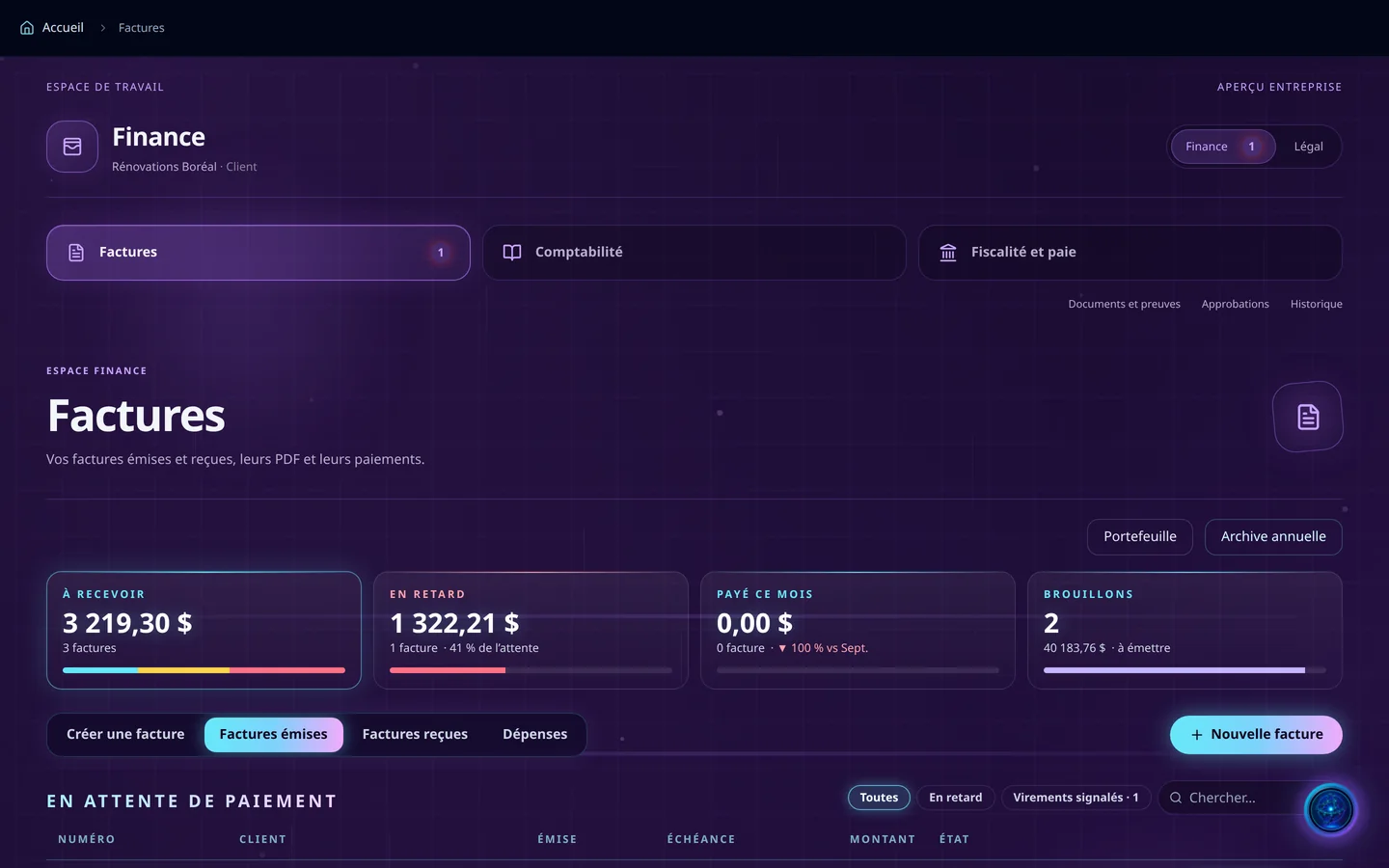The image size is (1389, 868).
Task: Click the magnifier icon in search box
Action: (1176, 798)
